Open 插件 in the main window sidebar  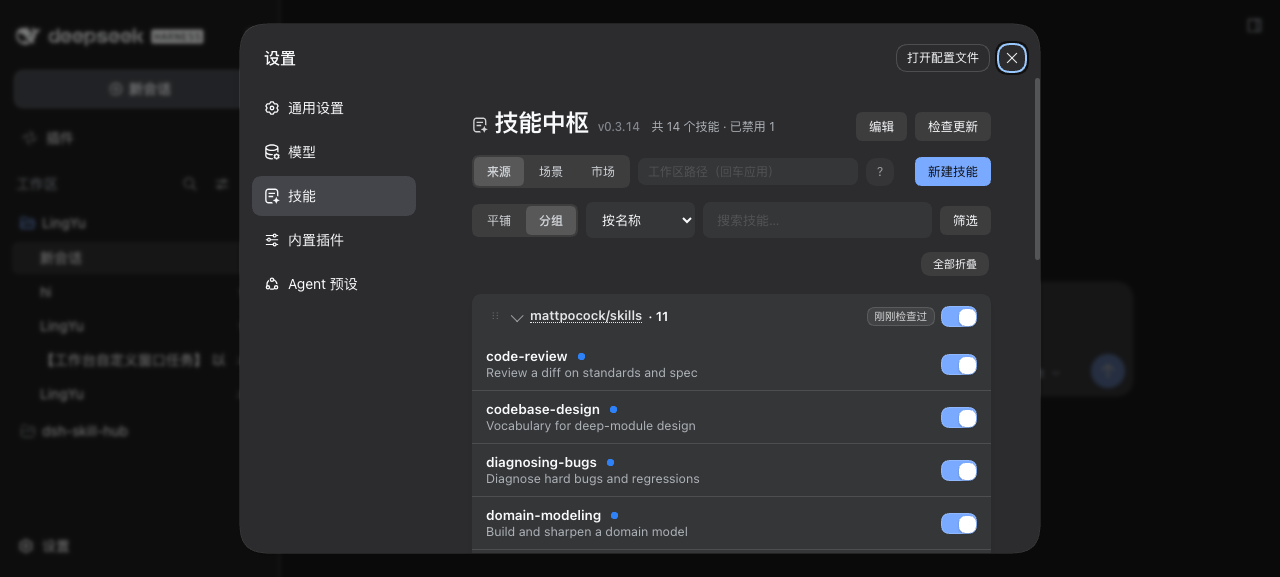[x=50, y=138]
